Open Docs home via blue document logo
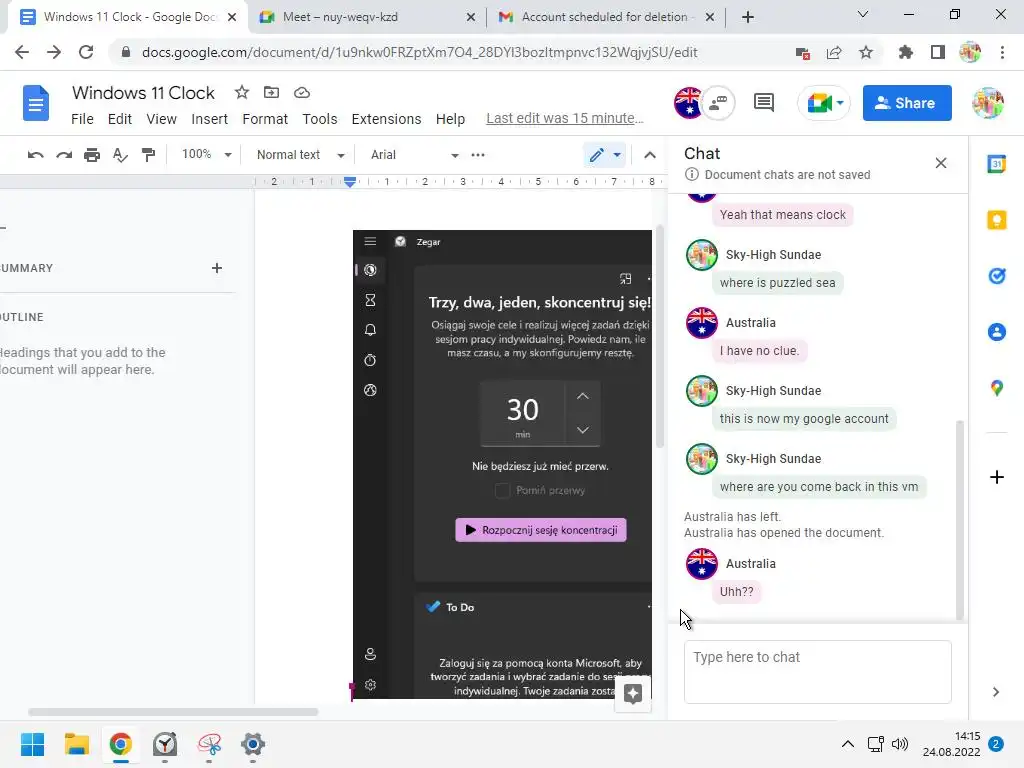 pyautogui.click(x=36, y=103)
